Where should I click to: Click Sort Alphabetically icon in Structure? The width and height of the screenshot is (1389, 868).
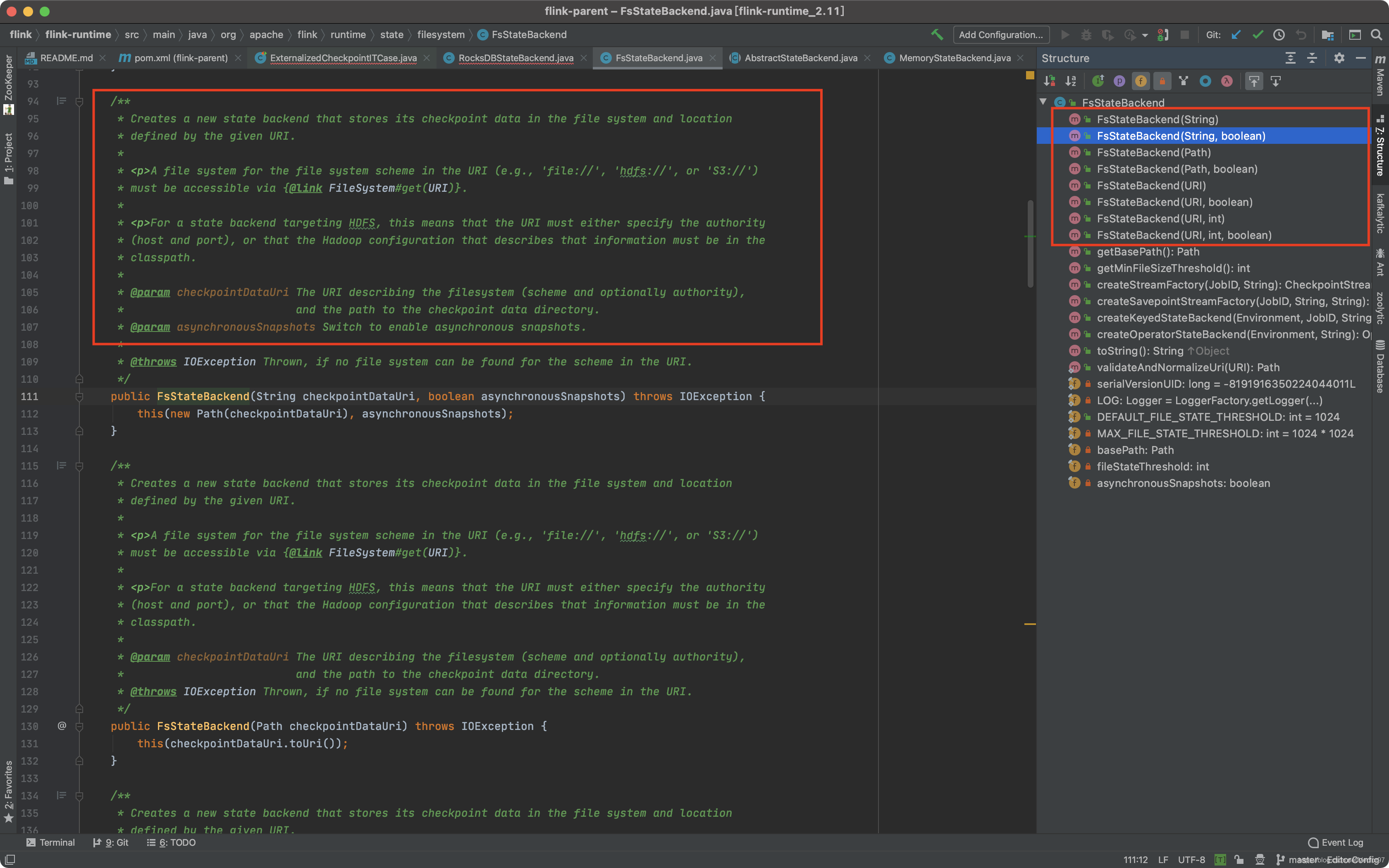1071,81
